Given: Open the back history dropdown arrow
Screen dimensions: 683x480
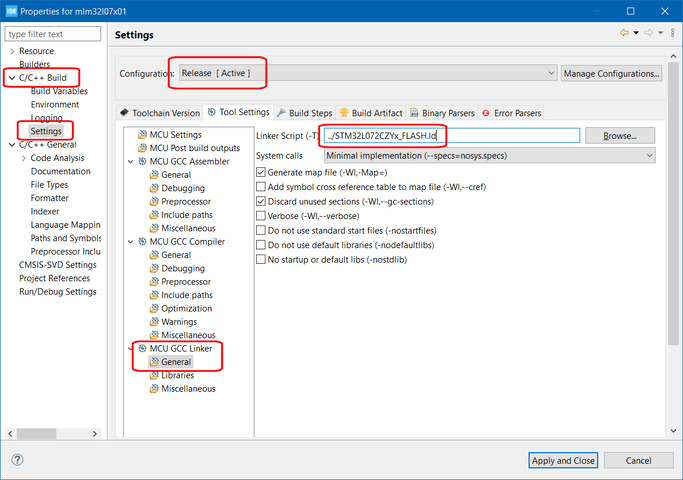Looking at the screenshot, I should coord(636,33).
